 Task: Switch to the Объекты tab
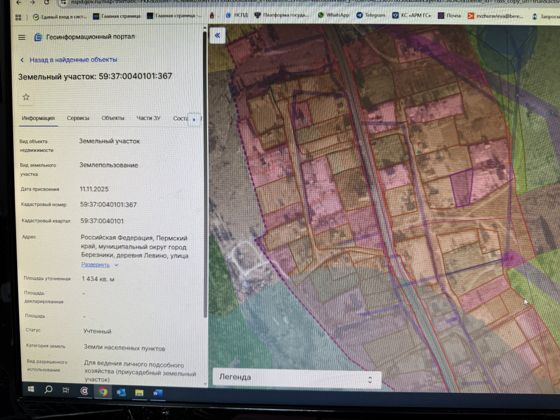tap(112, 118)
